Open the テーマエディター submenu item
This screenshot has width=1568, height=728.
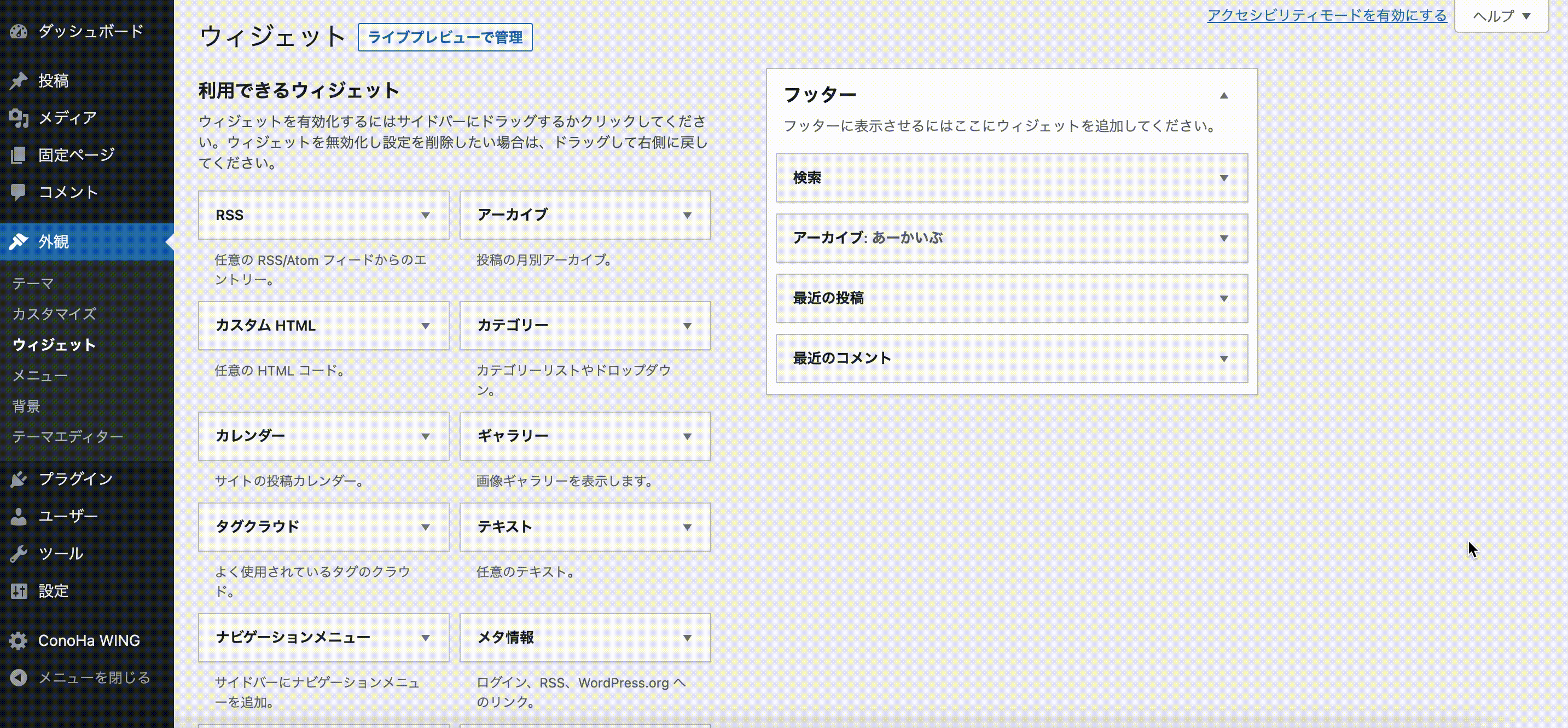[67, 437]
